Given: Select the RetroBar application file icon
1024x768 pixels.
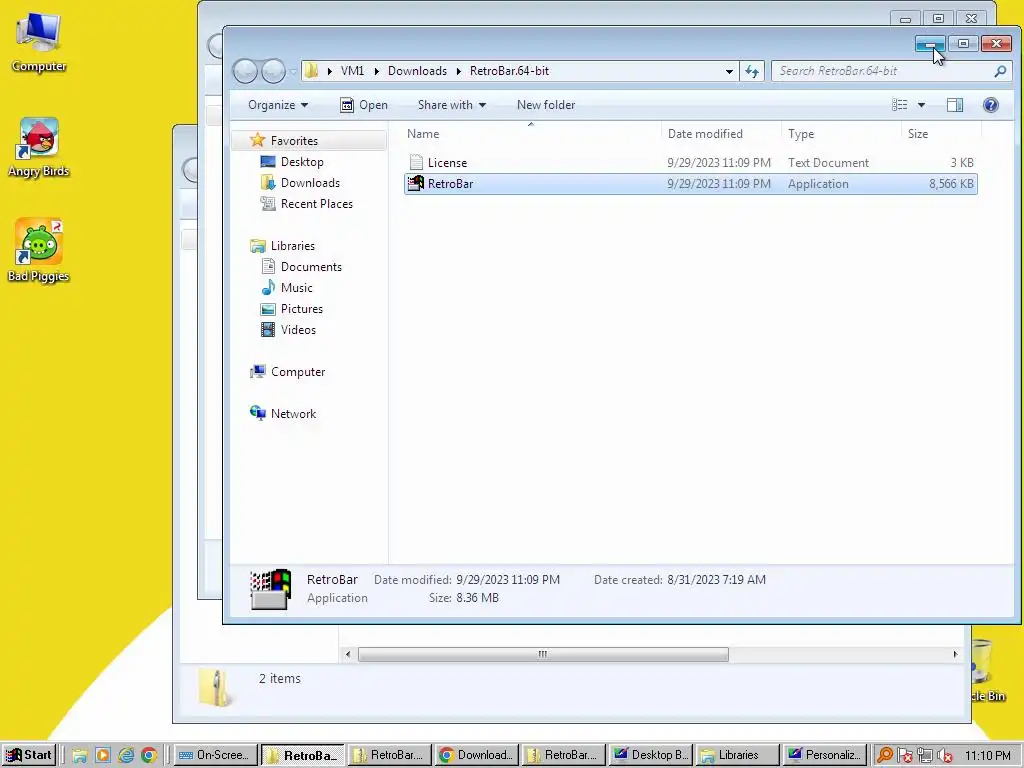Looking at the screenshot, I should point(415,184).
